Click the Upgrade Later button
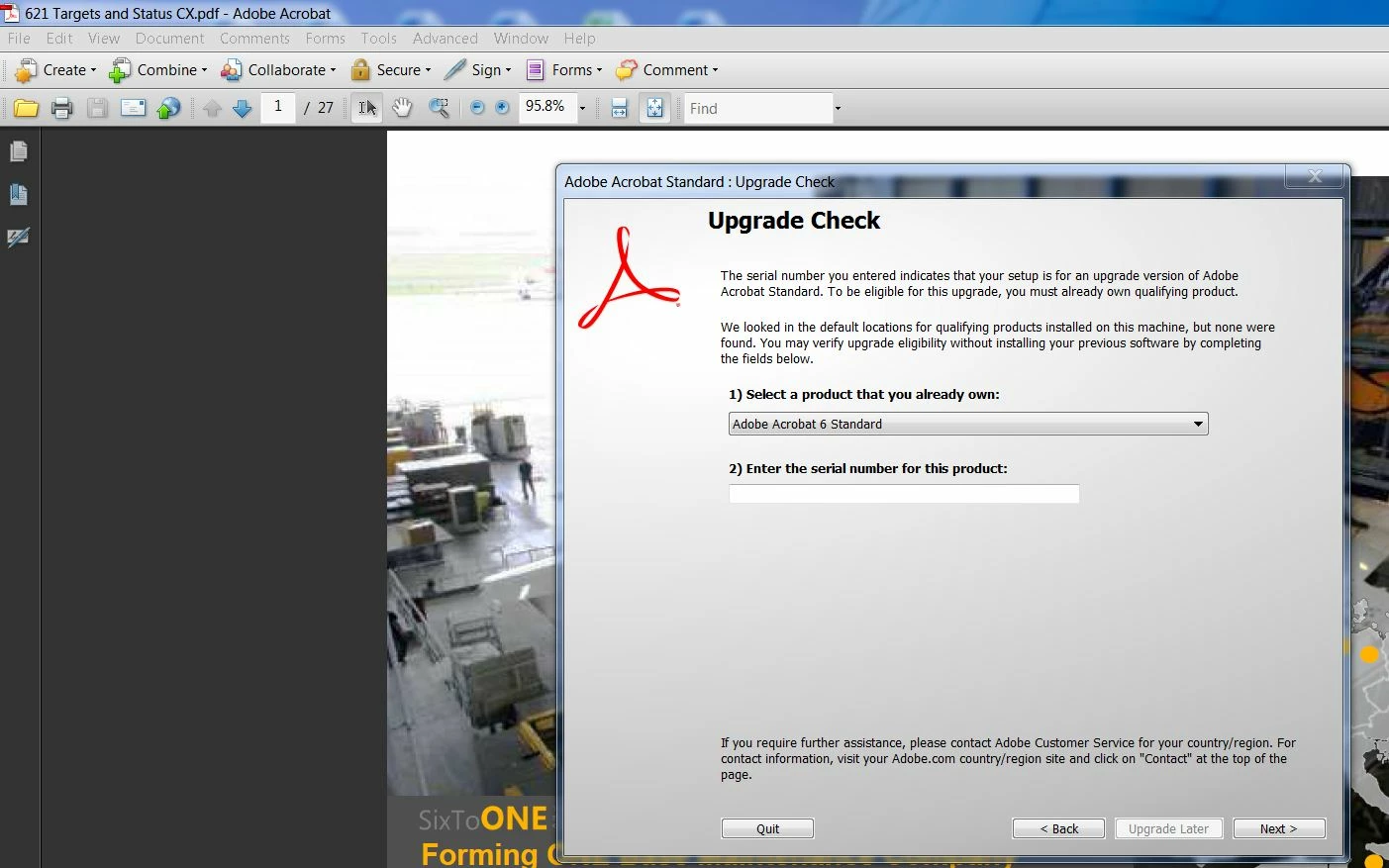 (x=1168, y=828)
